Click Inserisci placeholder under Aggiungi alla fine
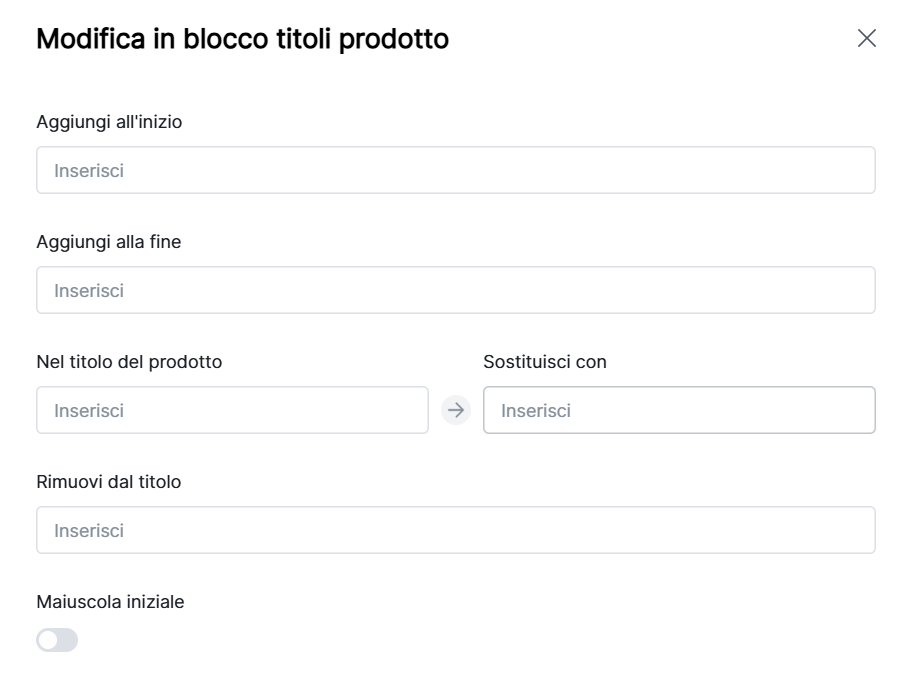 tap(89, 291)
